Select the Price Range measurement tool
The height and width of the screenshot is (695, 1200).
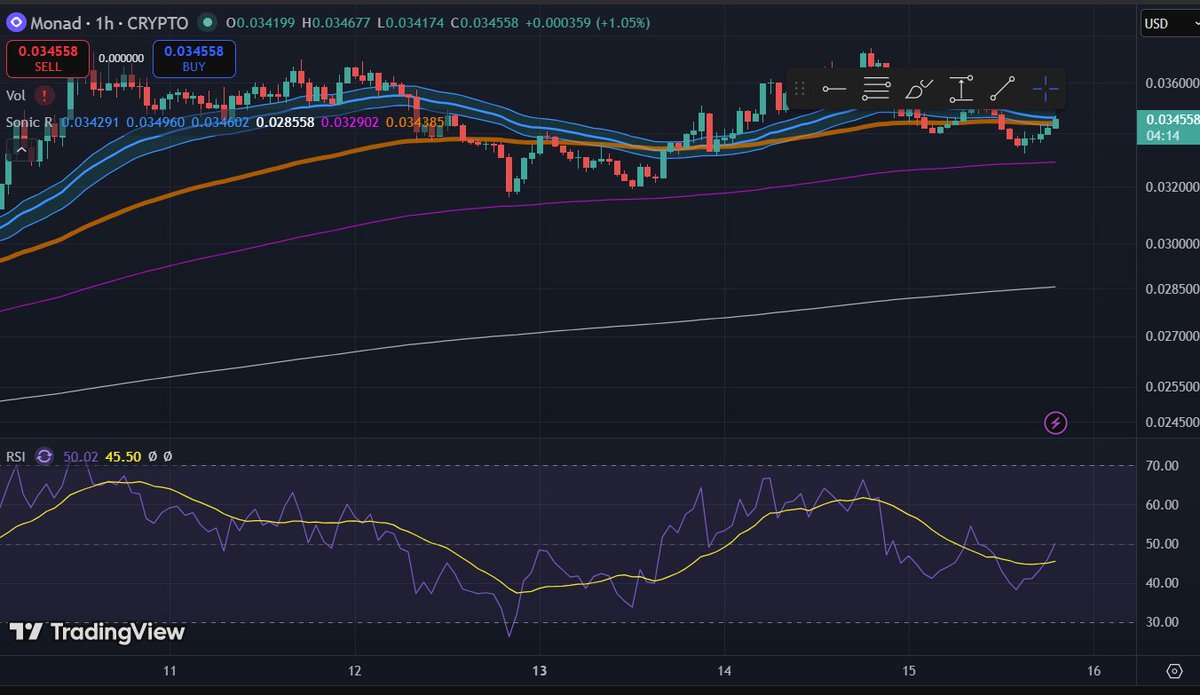point(962,88)
